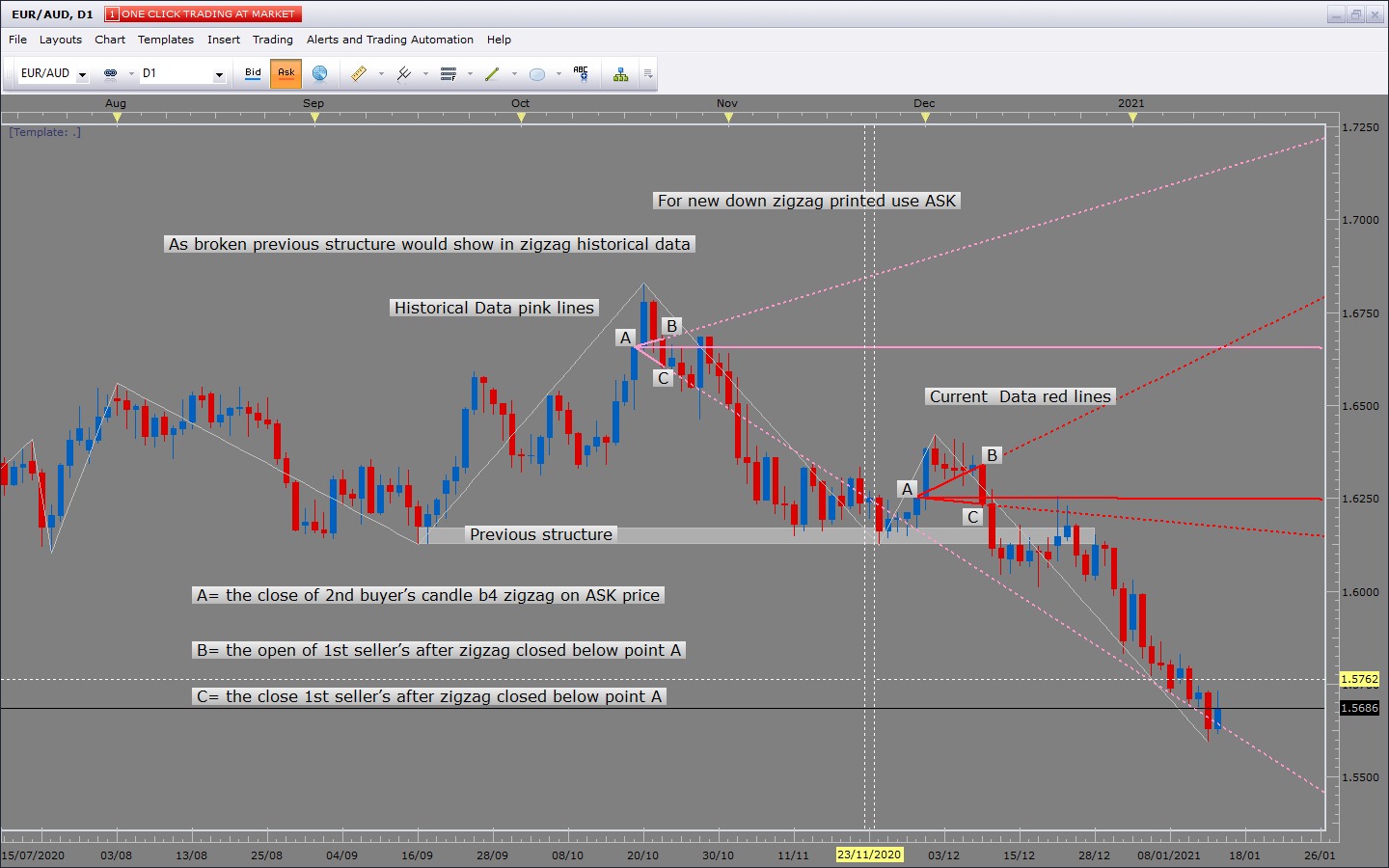The image size is (1389, 868).
Task: Expand the Fibonacci tool options arrow
Action: coord(470,73)
